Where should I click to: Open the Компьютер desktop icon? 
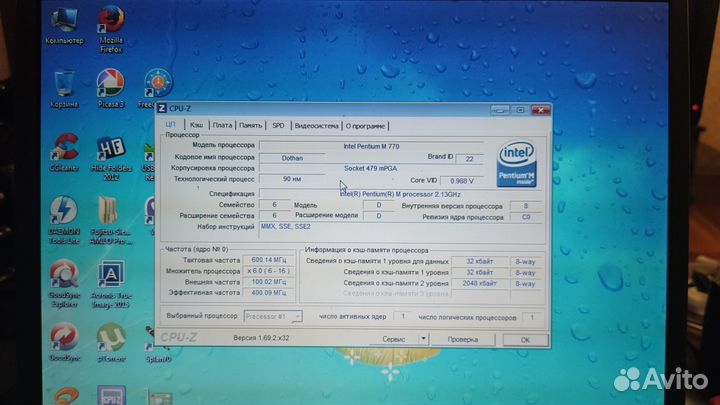(x=64, y=25)
